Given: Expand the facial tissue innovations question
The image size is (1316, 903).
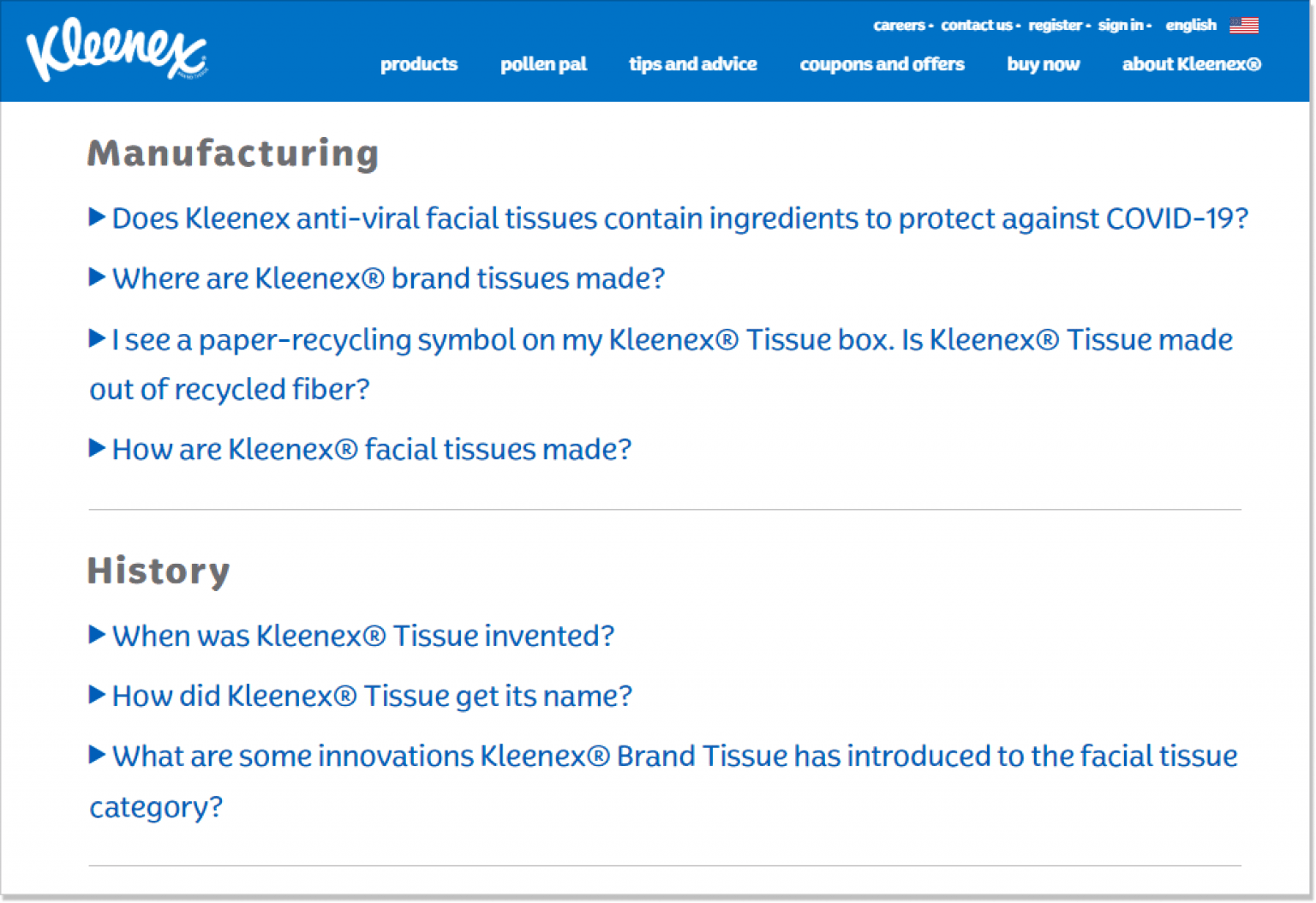Looking at the screenshot, I should pyautogui.click(x=674, y=756).
